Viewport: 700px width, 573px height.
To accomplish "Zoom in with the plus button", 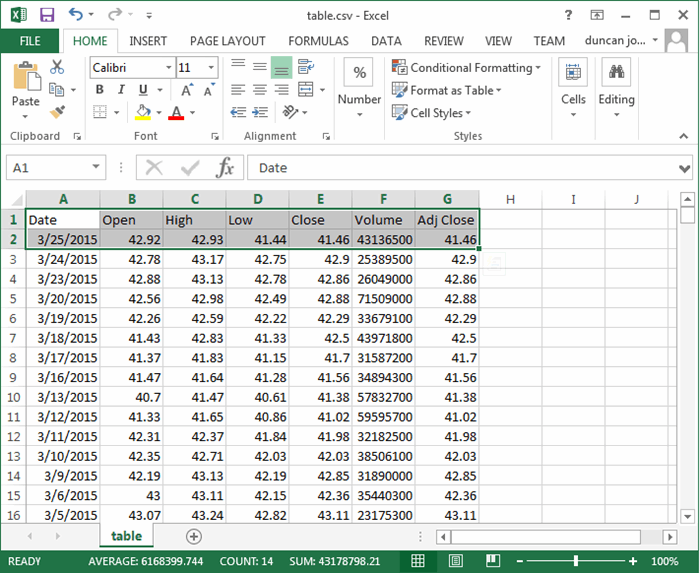I will pos(633,561).
